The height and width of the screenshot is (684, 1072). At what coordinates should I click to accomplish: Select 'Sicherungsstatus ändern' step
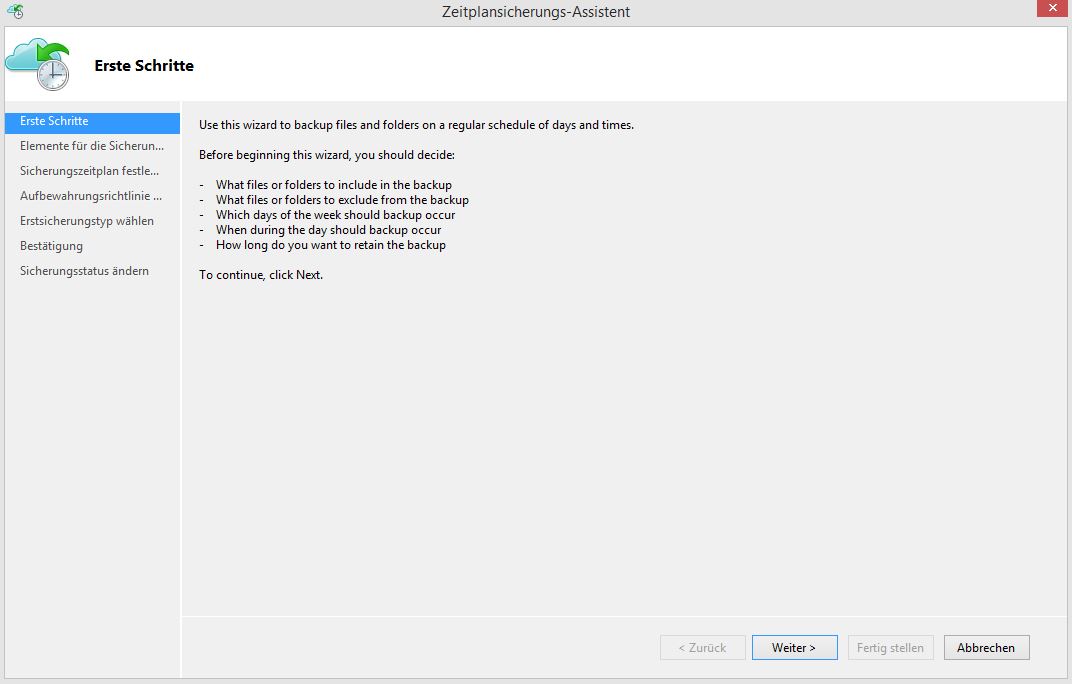(x=84, y=271)
